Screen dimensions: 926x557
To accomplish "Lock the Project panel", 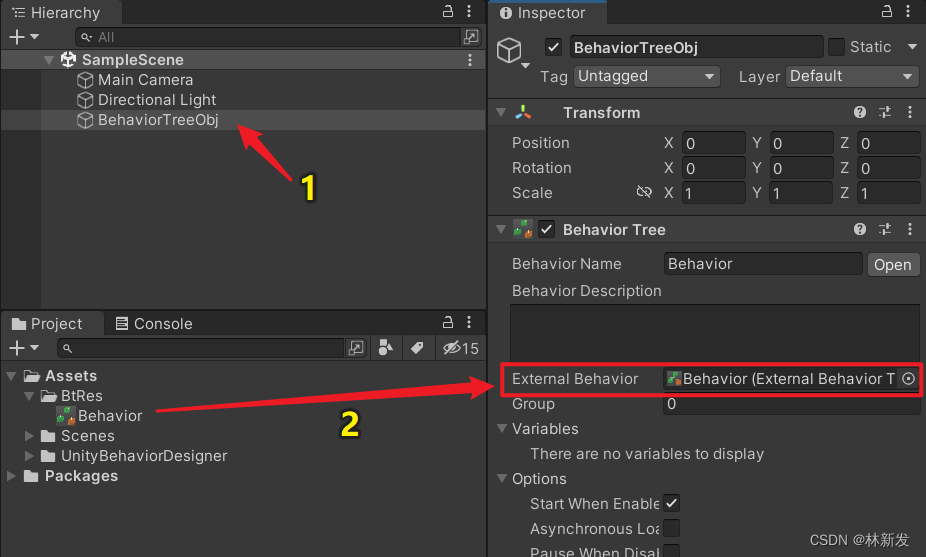I will (448, 323).
